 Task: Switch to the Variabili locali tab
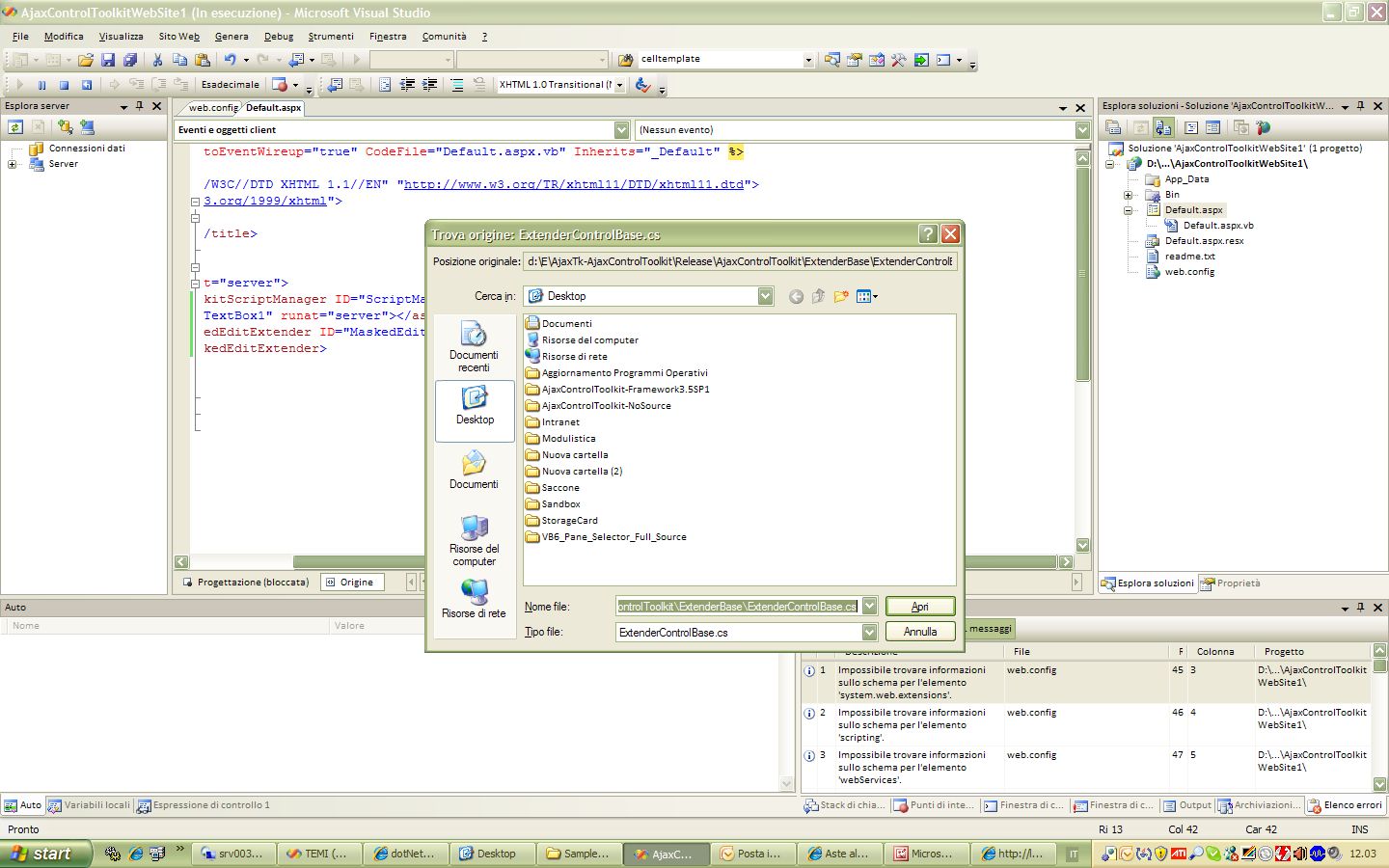pos(90,805)
